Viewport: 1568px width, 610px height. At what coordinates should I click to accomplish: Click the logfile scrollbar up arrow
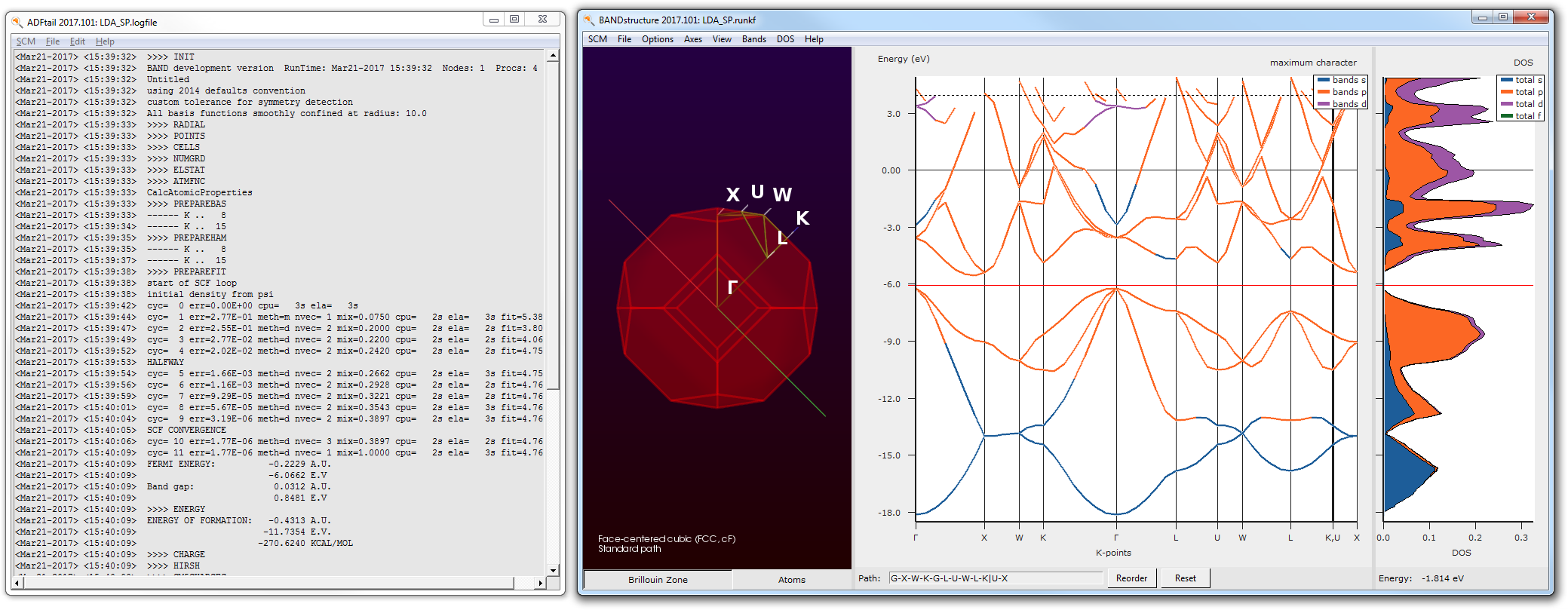click(x=553, y=56)
